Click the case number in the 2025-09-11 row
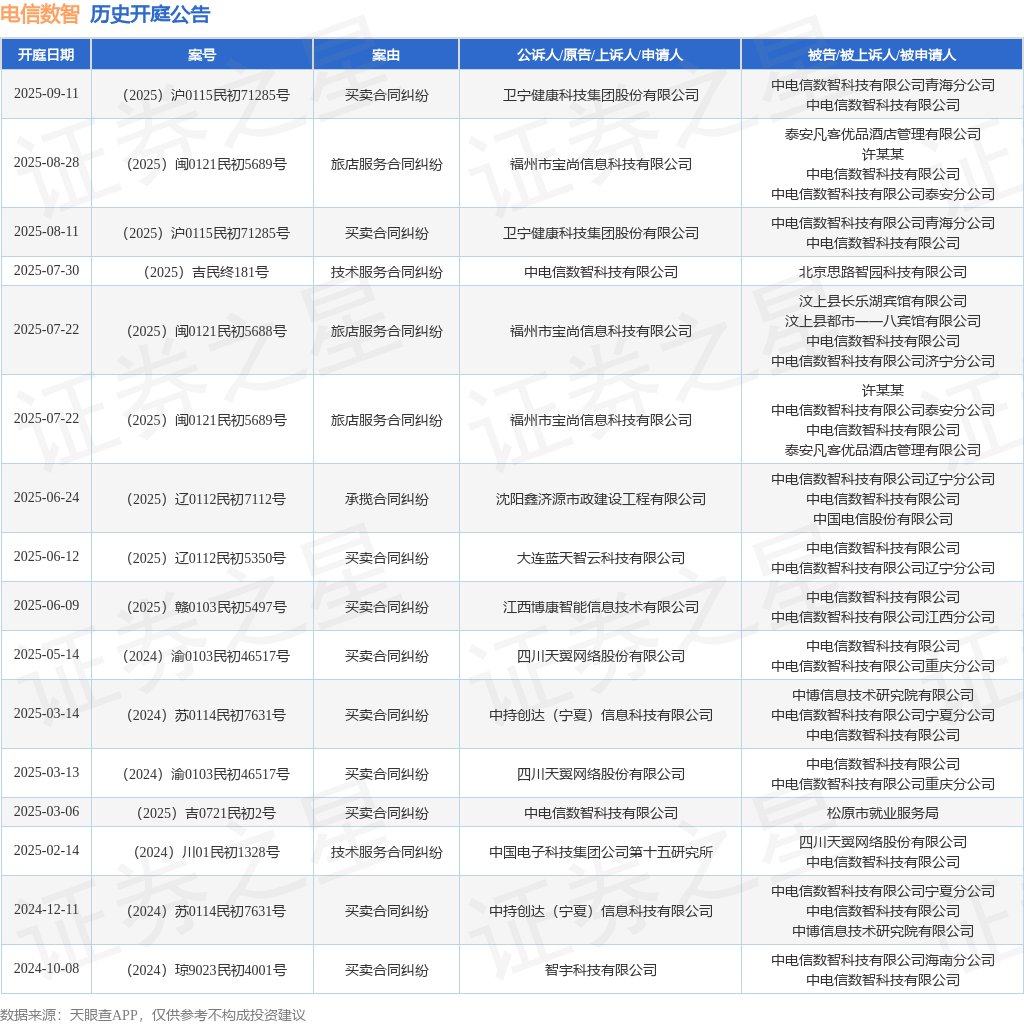This screenshot has height=1024, width=1024. pyautogui.click(x=206, y=95)
